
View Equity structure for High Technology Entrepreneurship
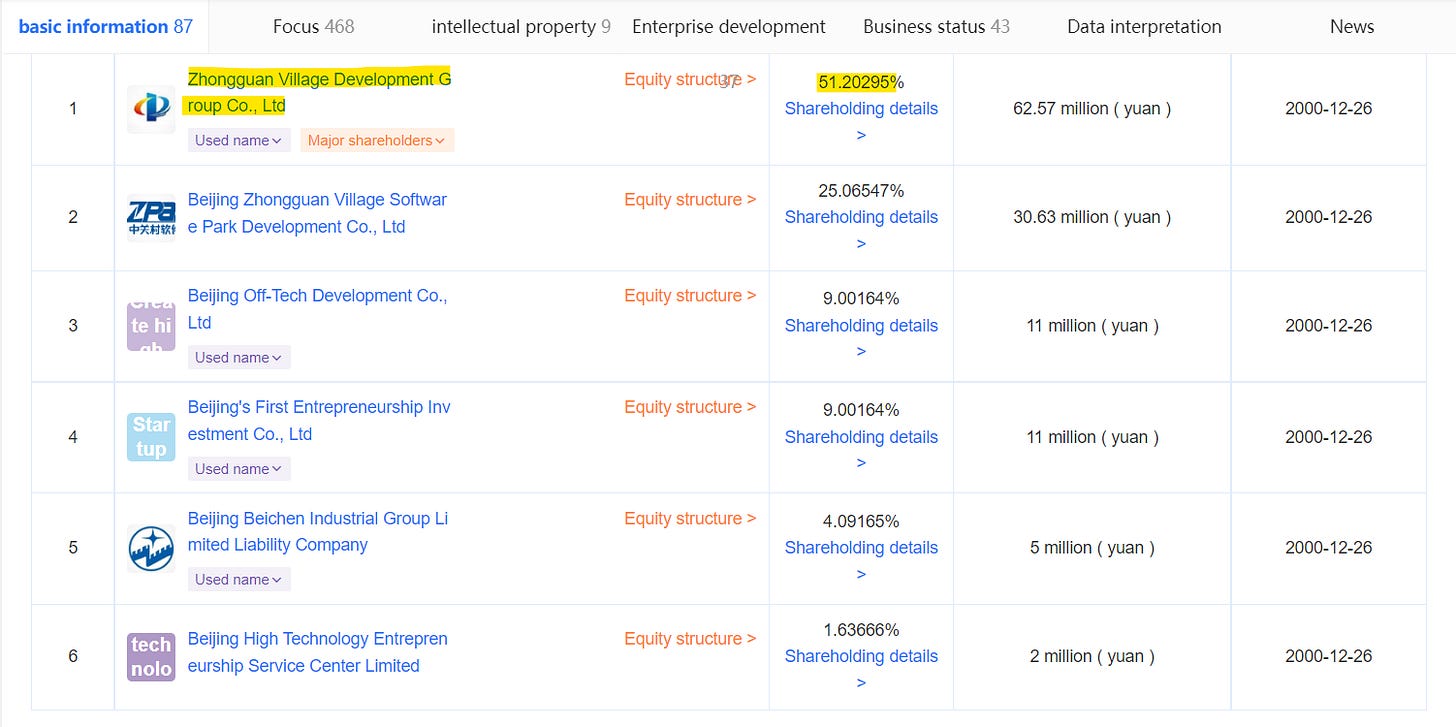tap(690, 638)
